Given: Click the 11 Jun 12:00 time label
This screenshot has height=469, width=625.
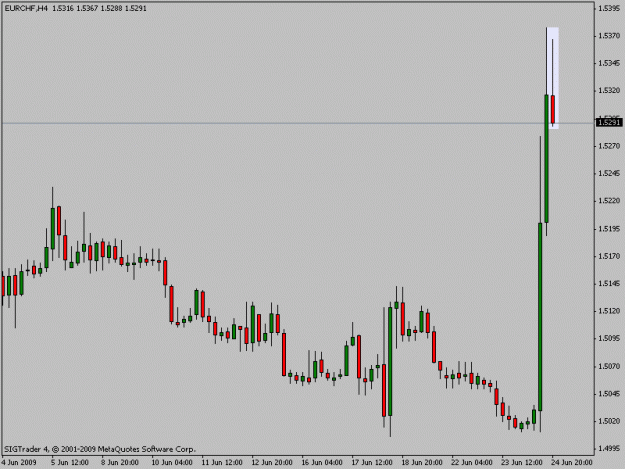Looking at the screenshot, I should point(222,462).
